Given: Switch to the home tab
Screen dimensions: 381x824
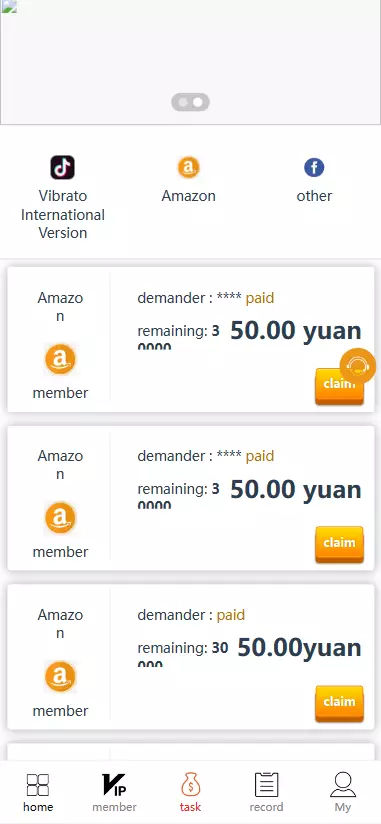Looking at the screenshot, I should coord(38,792).
